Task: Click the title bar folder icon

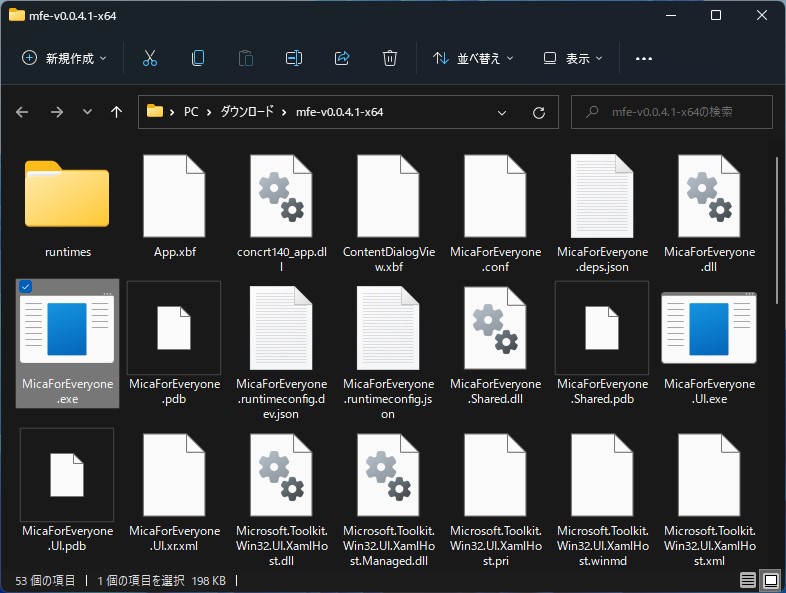Action: [x=17, y=15]
